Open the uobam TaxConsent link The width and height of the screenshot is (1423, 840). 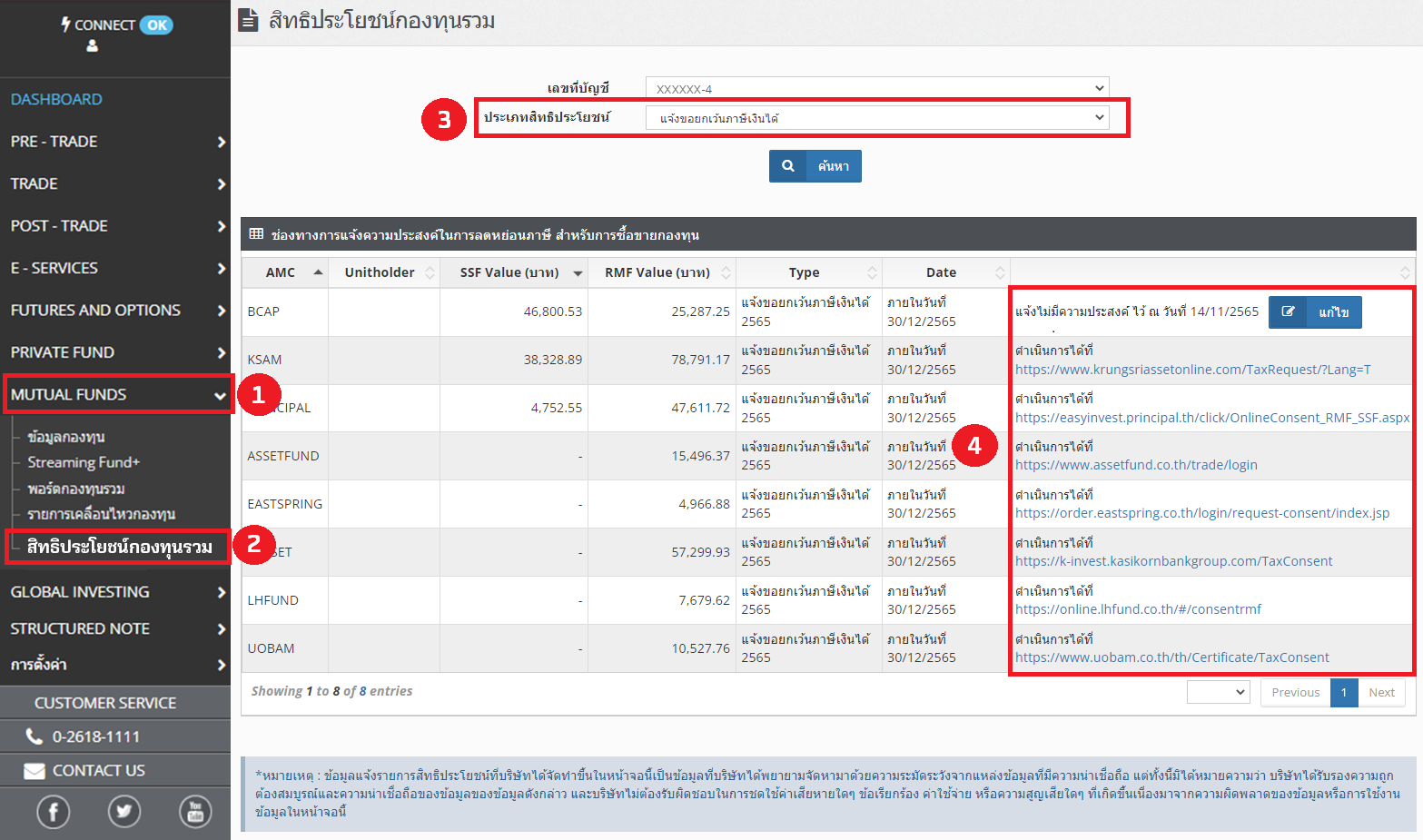[1171, 657]
